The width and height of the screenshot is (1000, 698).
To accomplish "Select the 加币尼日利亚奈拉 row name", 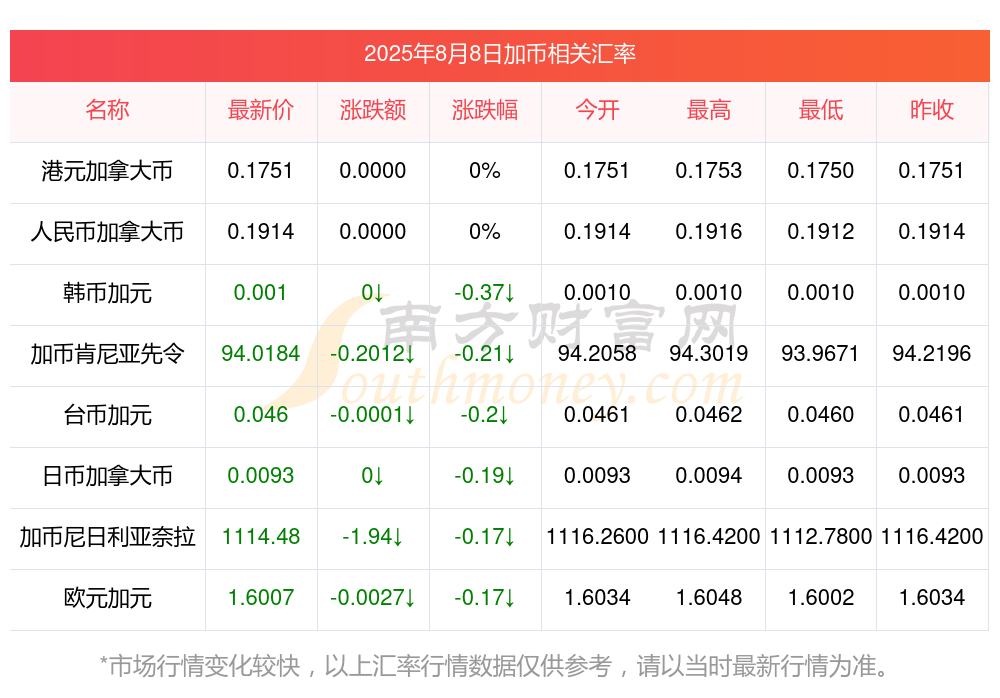I will coord(107,537).
